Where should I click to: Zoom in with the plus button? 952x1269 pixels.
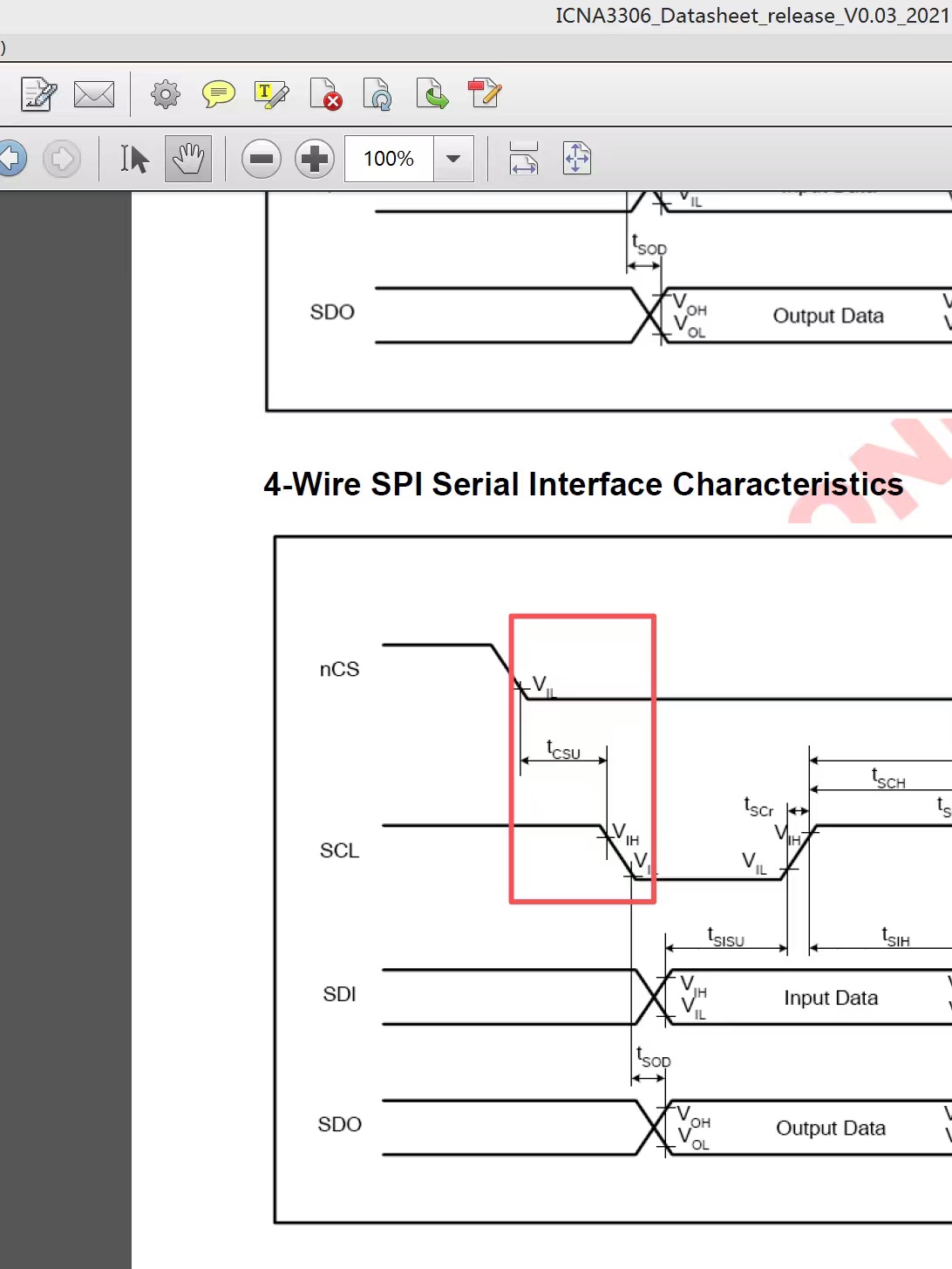(x=315, y=159)
